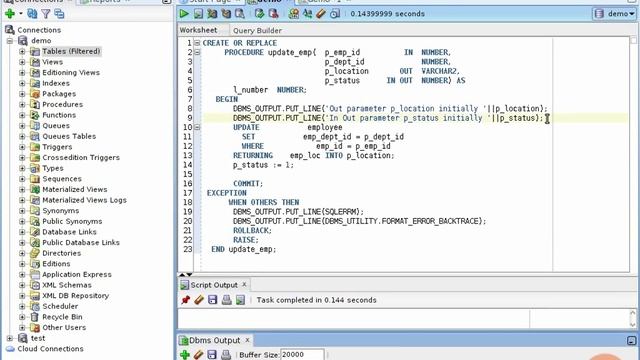Screen dimensions: 640x360
Task: Select the Public Synonyms tree item
Action: coord(72,221)
